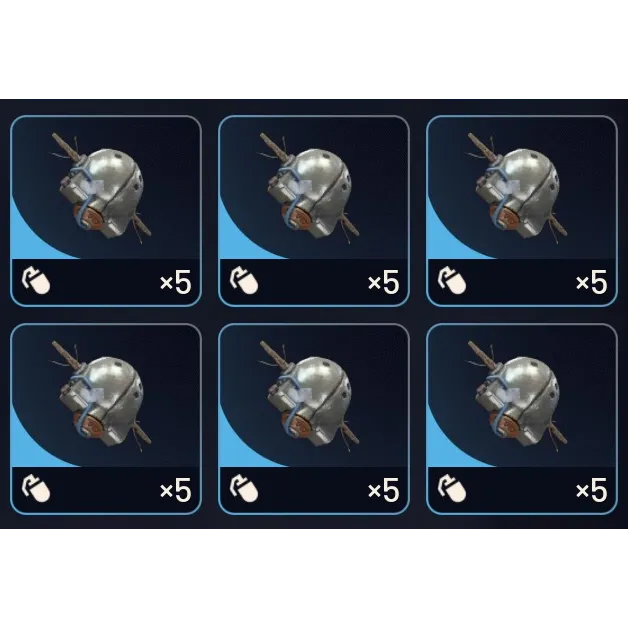Image resolution: width=628 pixels, height=628 pixels.
Task: Click the mouse icon in the first top-row card
Action: coord(36,281)
